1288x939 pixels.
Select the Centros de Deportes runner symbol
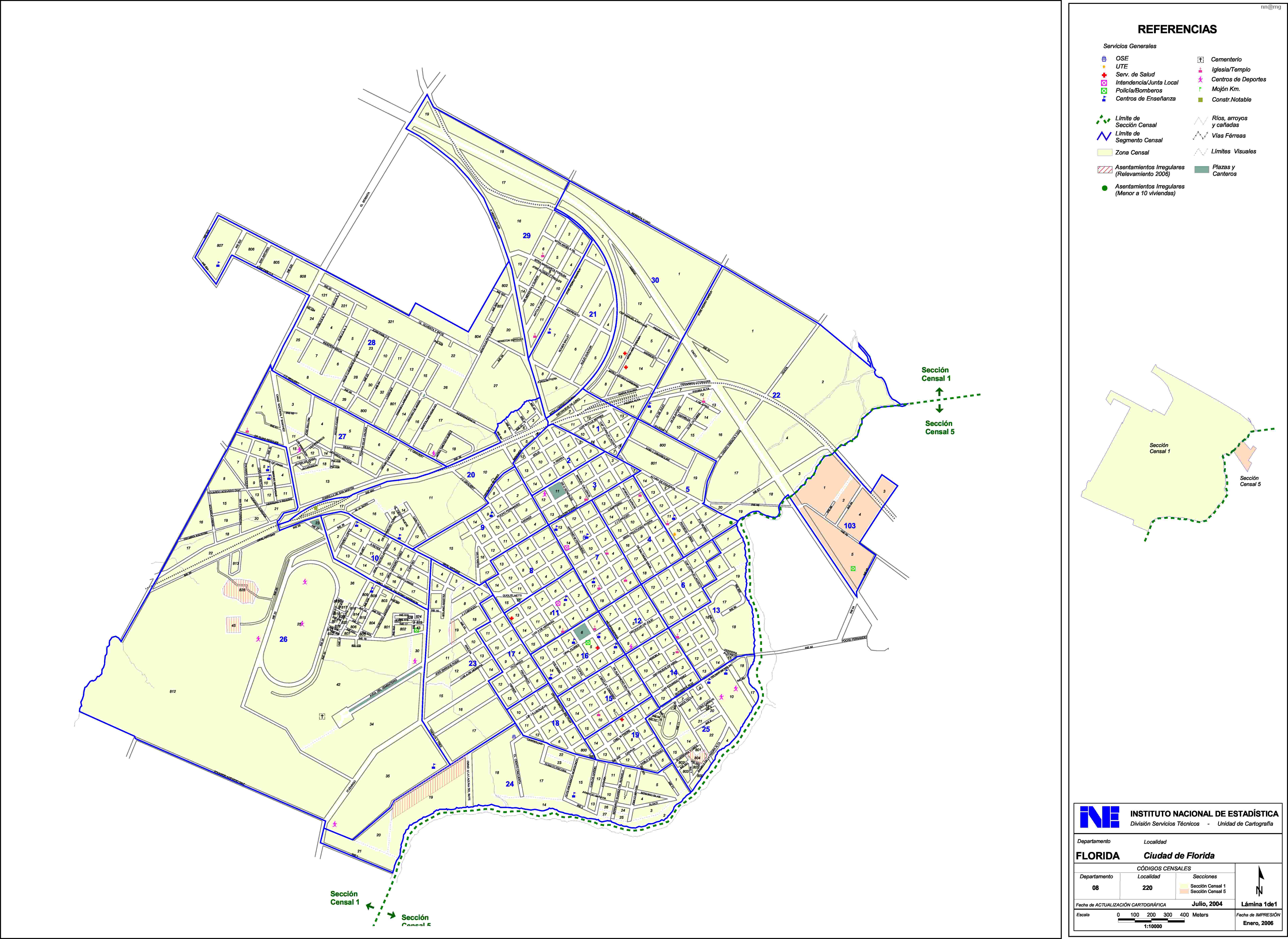(1201, 80)
